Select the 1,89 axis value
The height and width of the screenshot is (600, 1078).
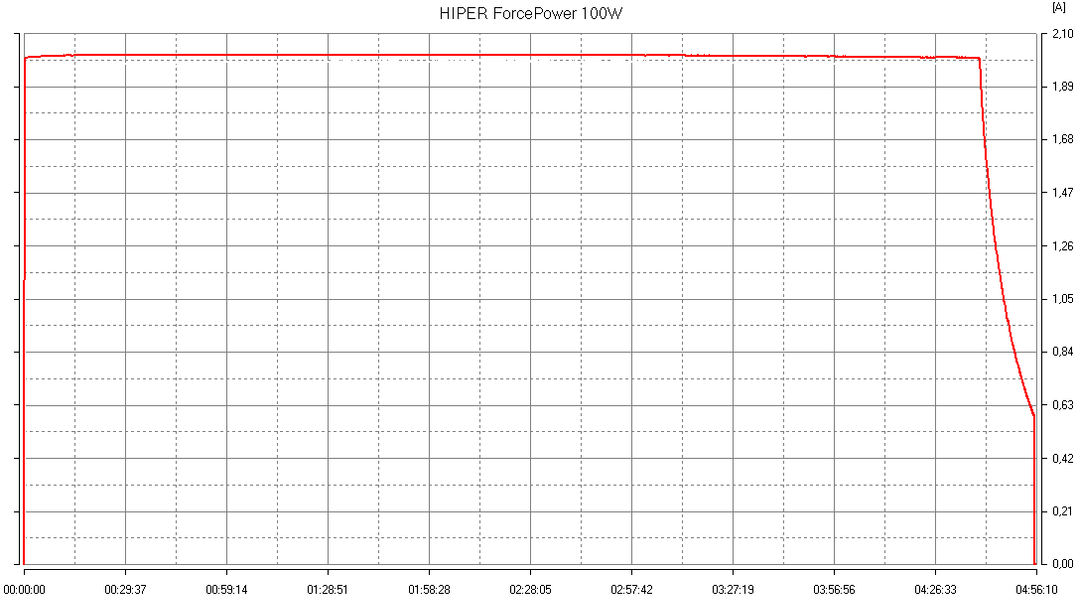(x=1062, y=87)
